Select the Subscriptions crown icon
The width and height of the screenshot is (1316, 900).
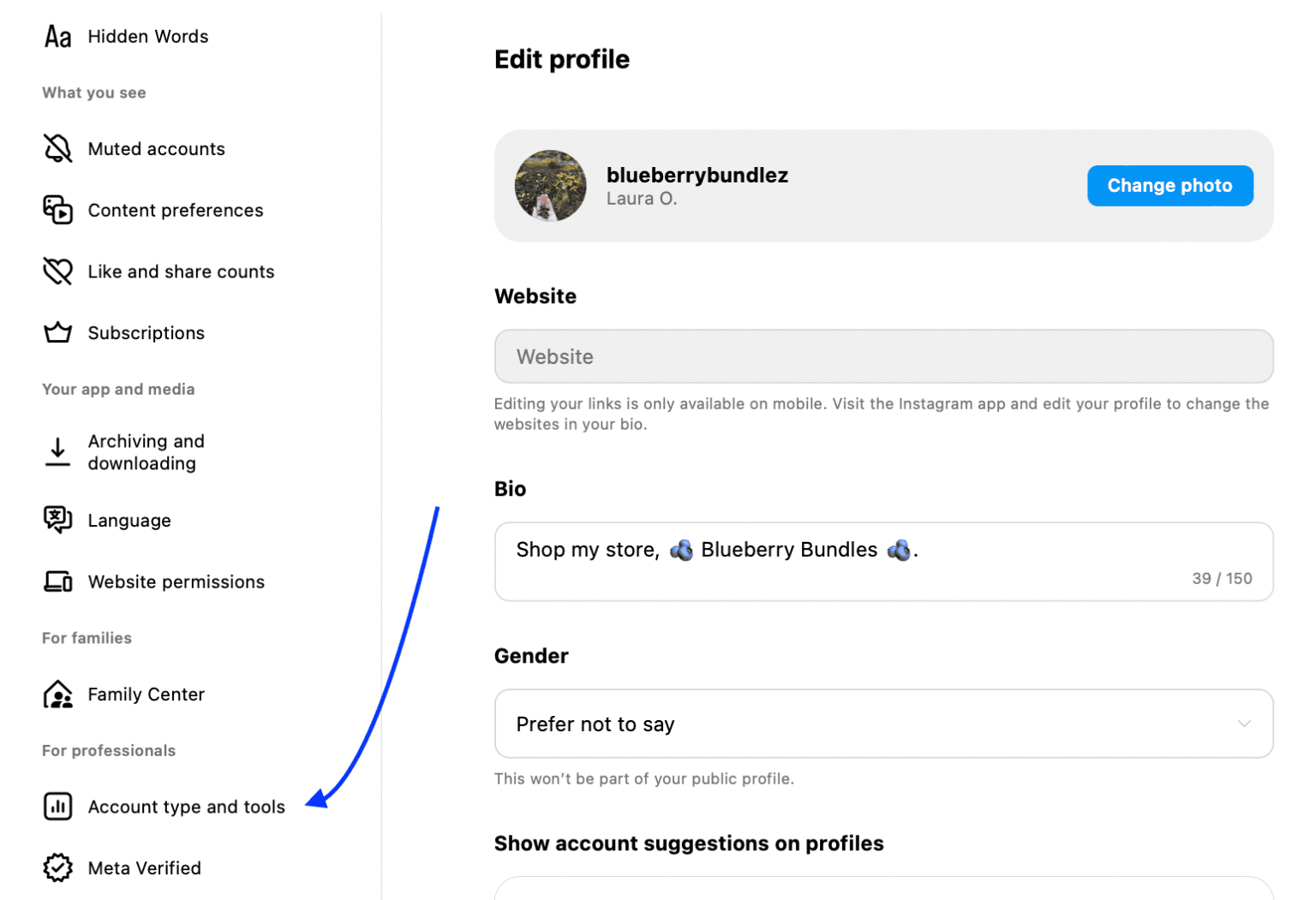[57, 332]
